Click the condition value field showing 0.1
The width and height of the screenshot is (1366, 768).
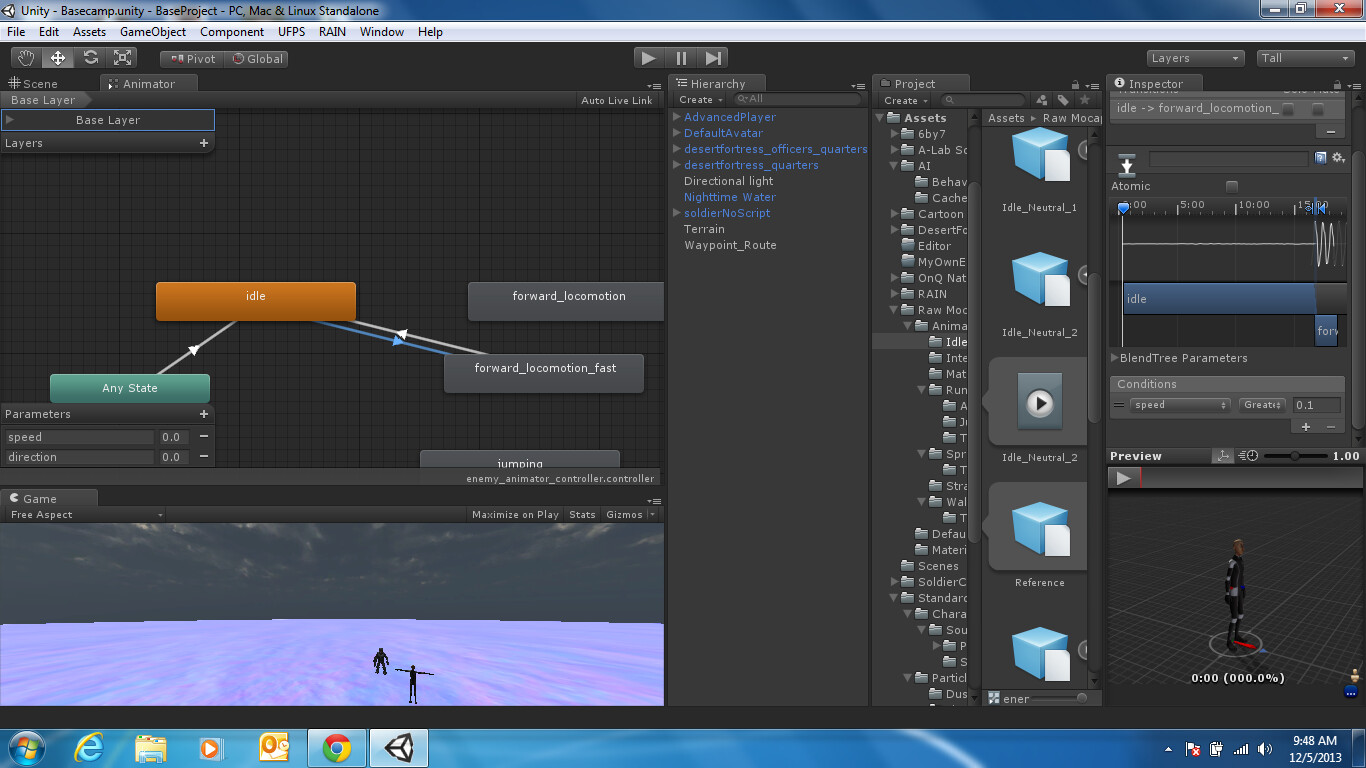pos(1317,405)
